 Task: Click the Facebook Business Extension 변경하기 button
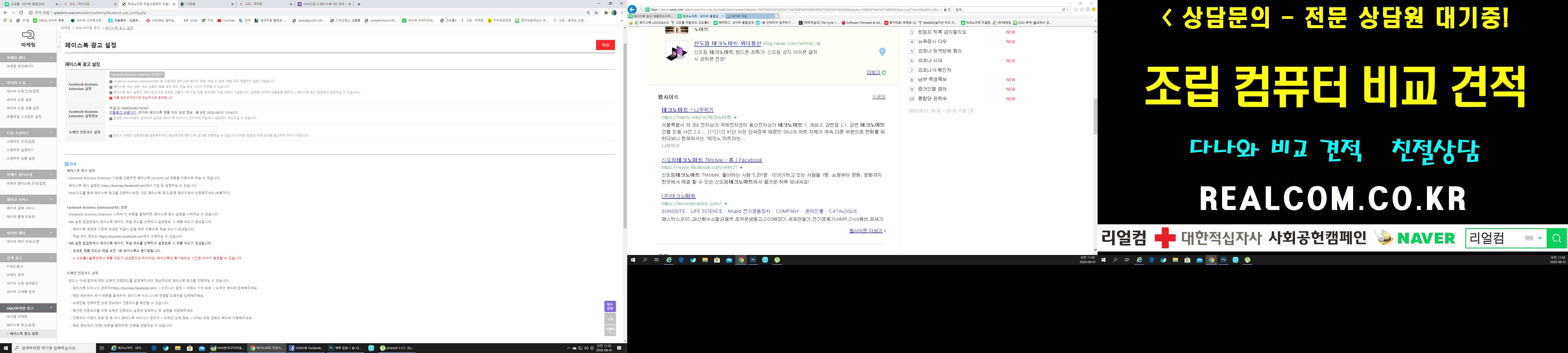click(137, 75)
